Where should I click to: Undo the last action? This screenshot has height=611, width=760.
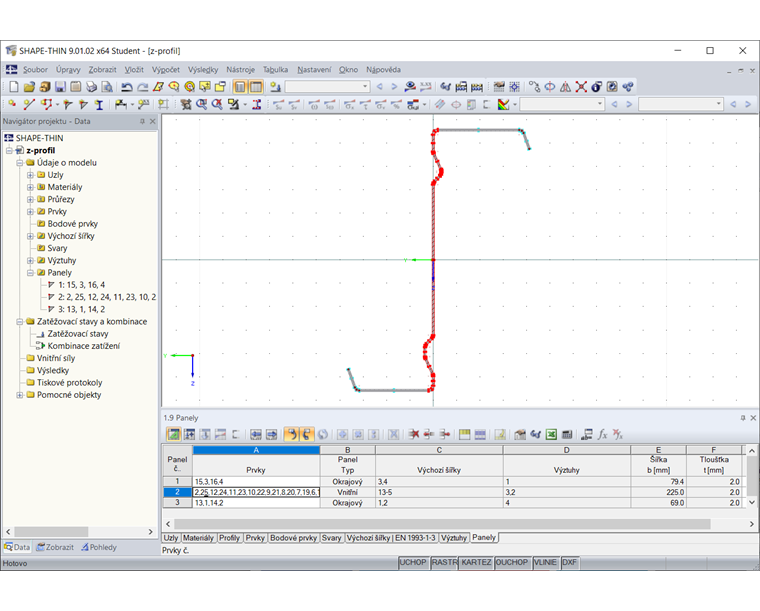[127, 87]
